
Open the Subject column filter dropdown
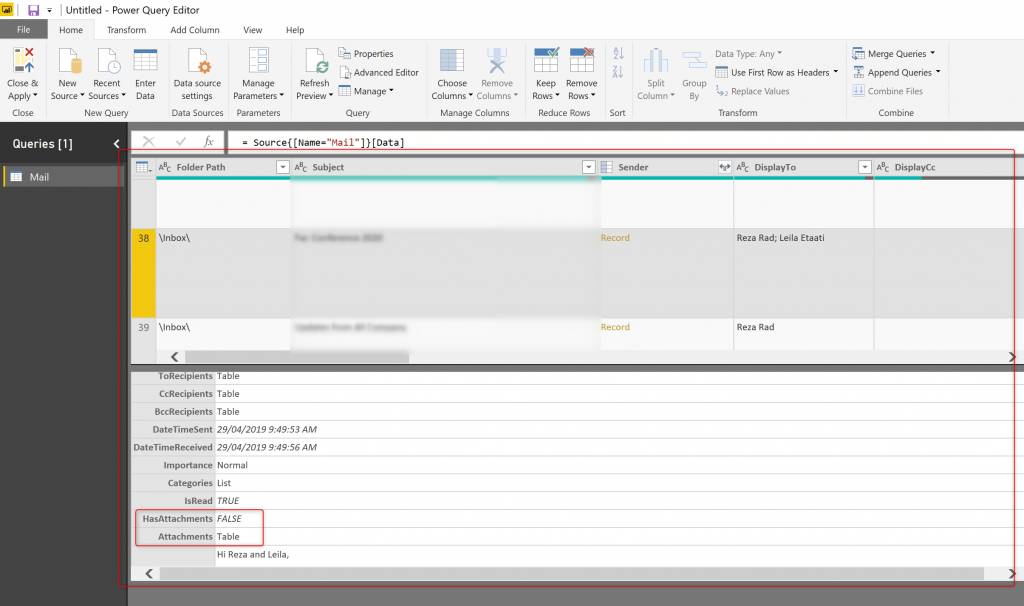click(589, 167)
